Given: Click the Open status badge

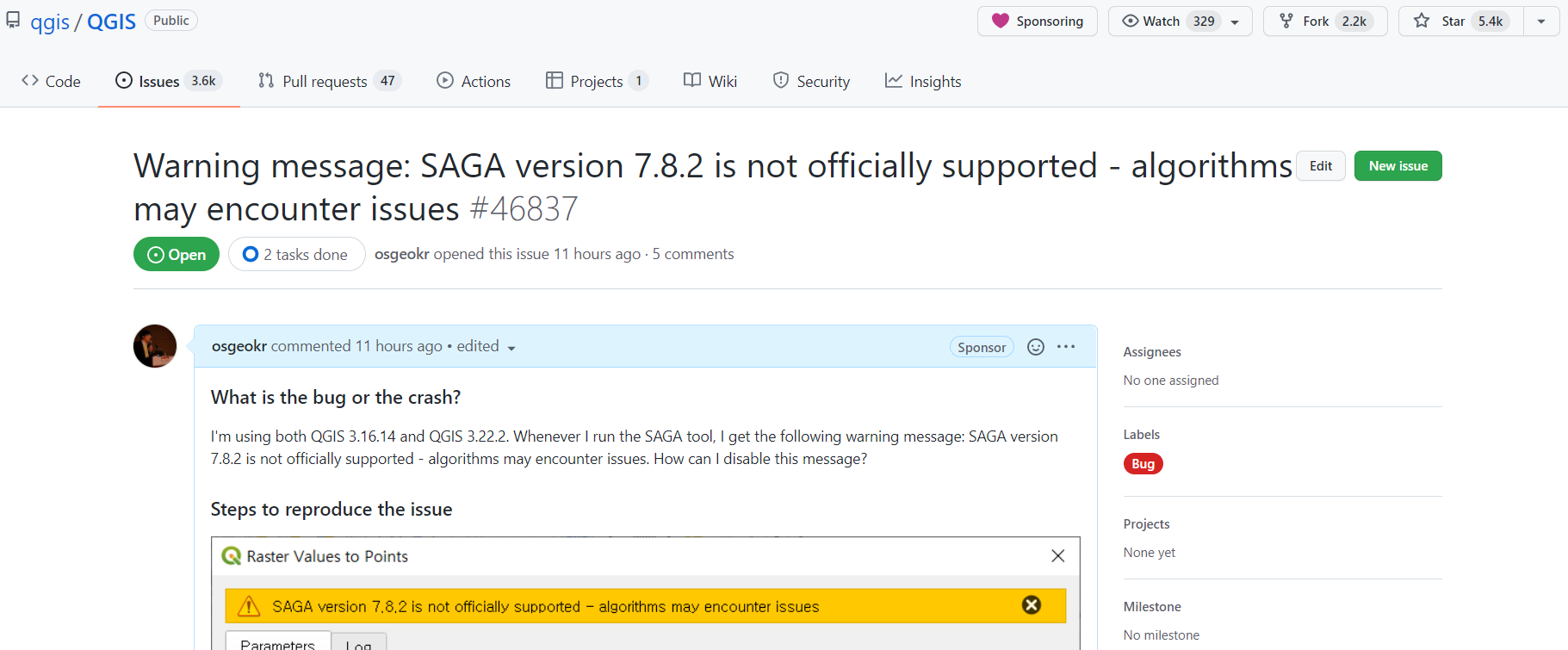Looking at the screenshot, I should (x=177, y=254).
